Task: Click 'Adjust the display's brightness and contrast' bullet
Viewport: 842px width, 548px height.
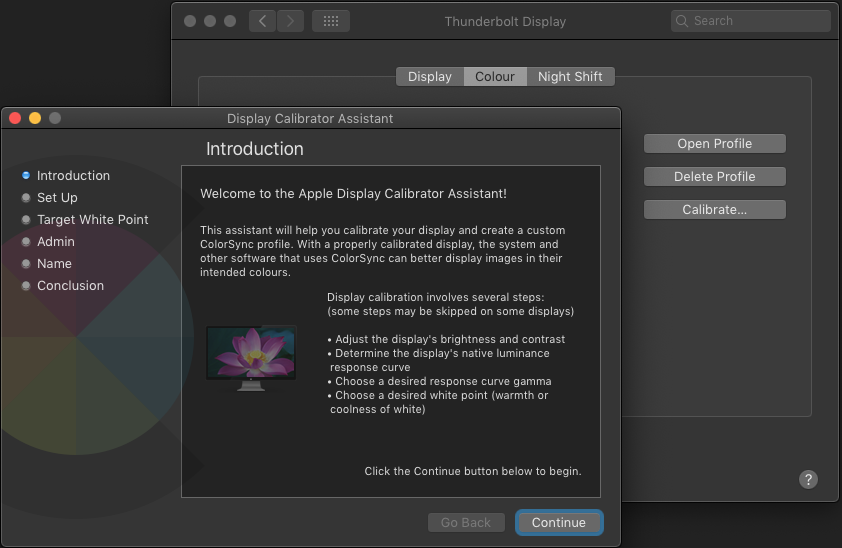Action: point(446,339)
